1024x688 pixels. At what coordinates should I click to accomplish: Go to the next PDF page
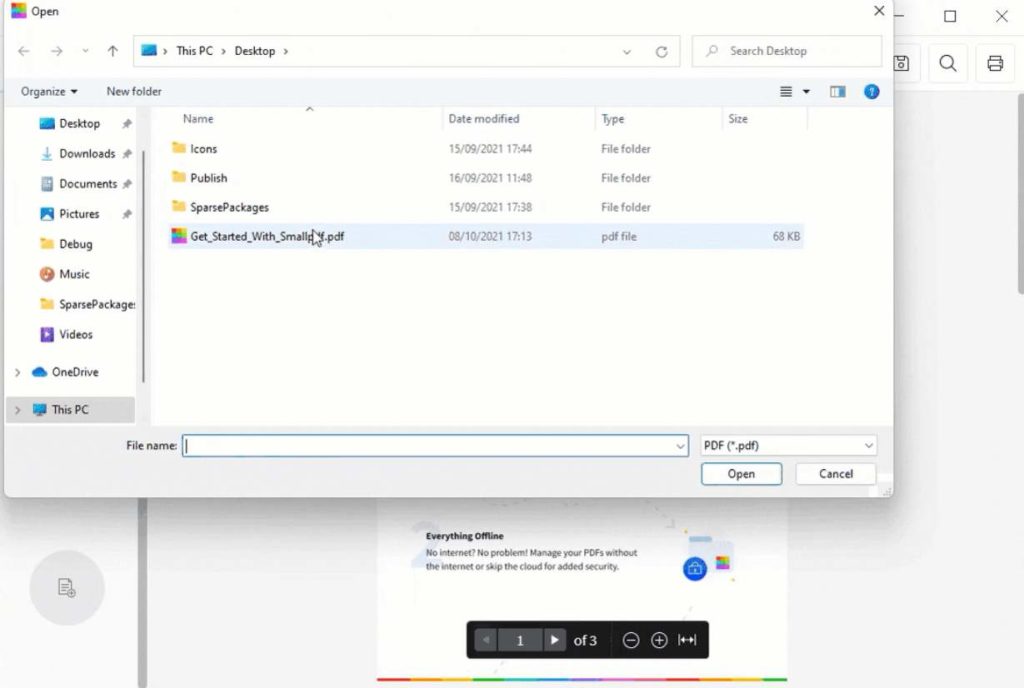tap(554, 640)
